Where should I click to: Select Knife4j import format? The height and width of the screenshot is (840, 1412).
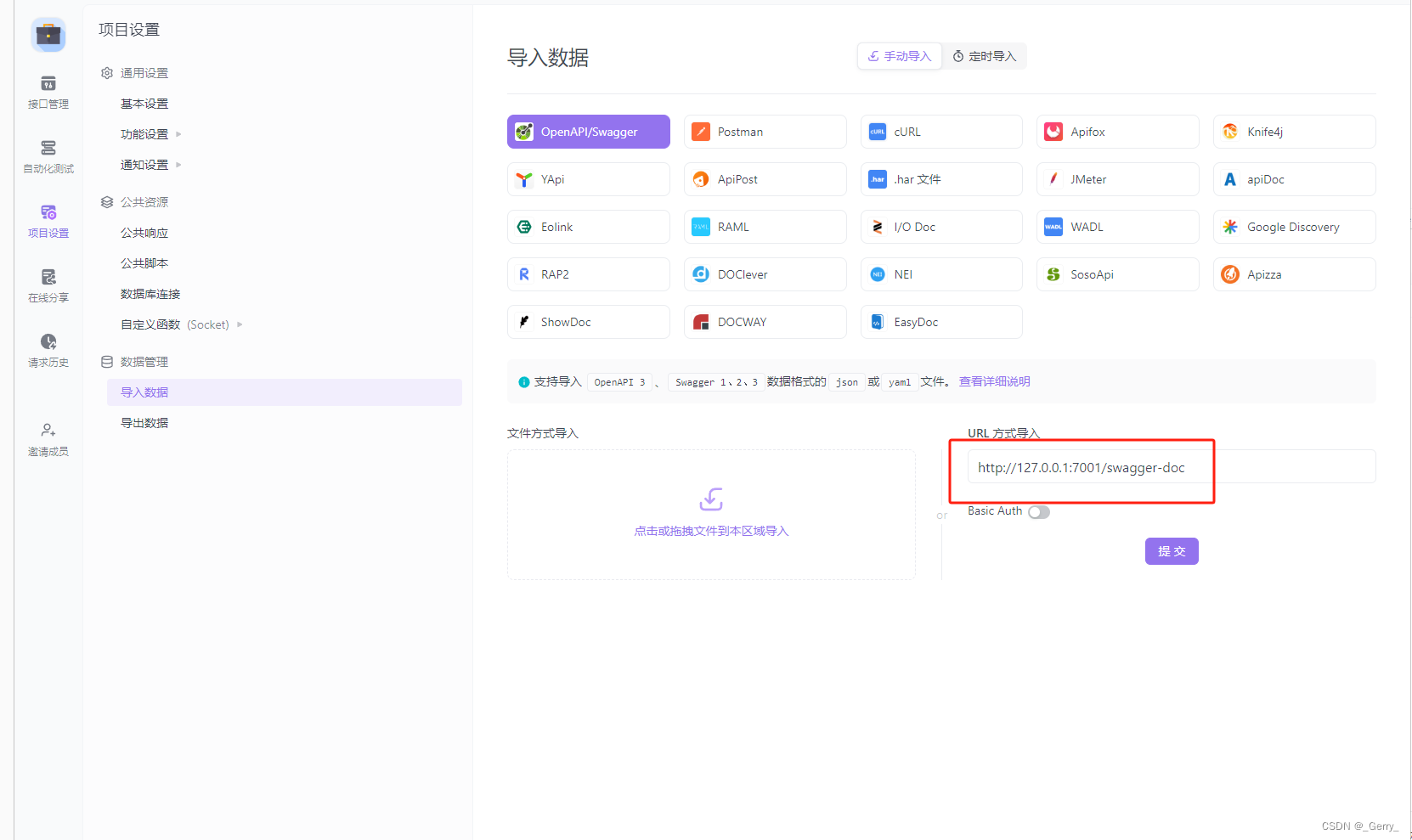pyautogui.click(x=1295, y=132)
